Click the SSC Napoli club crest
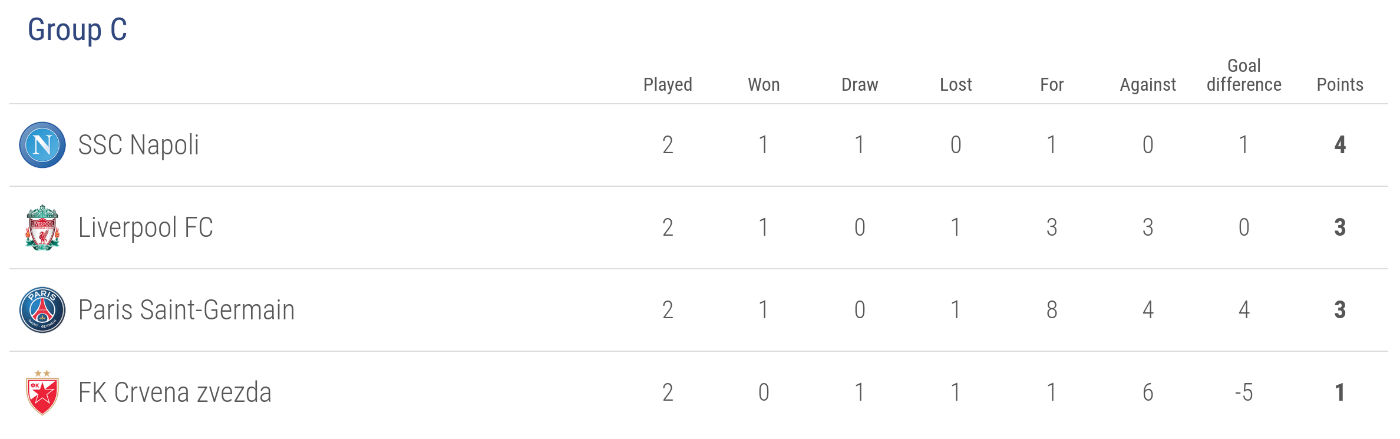This screenshot has width=1400, height=439. click(x=42, y=146)
